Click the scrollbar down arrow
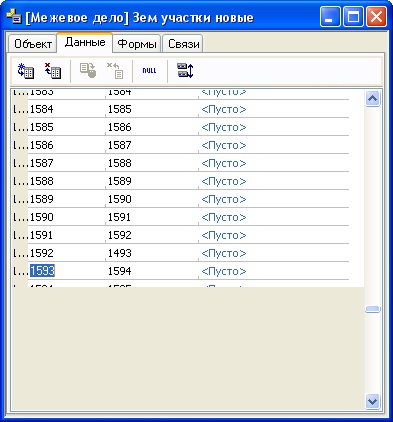This screenshot has height=422, width=393. click(372, 400)
